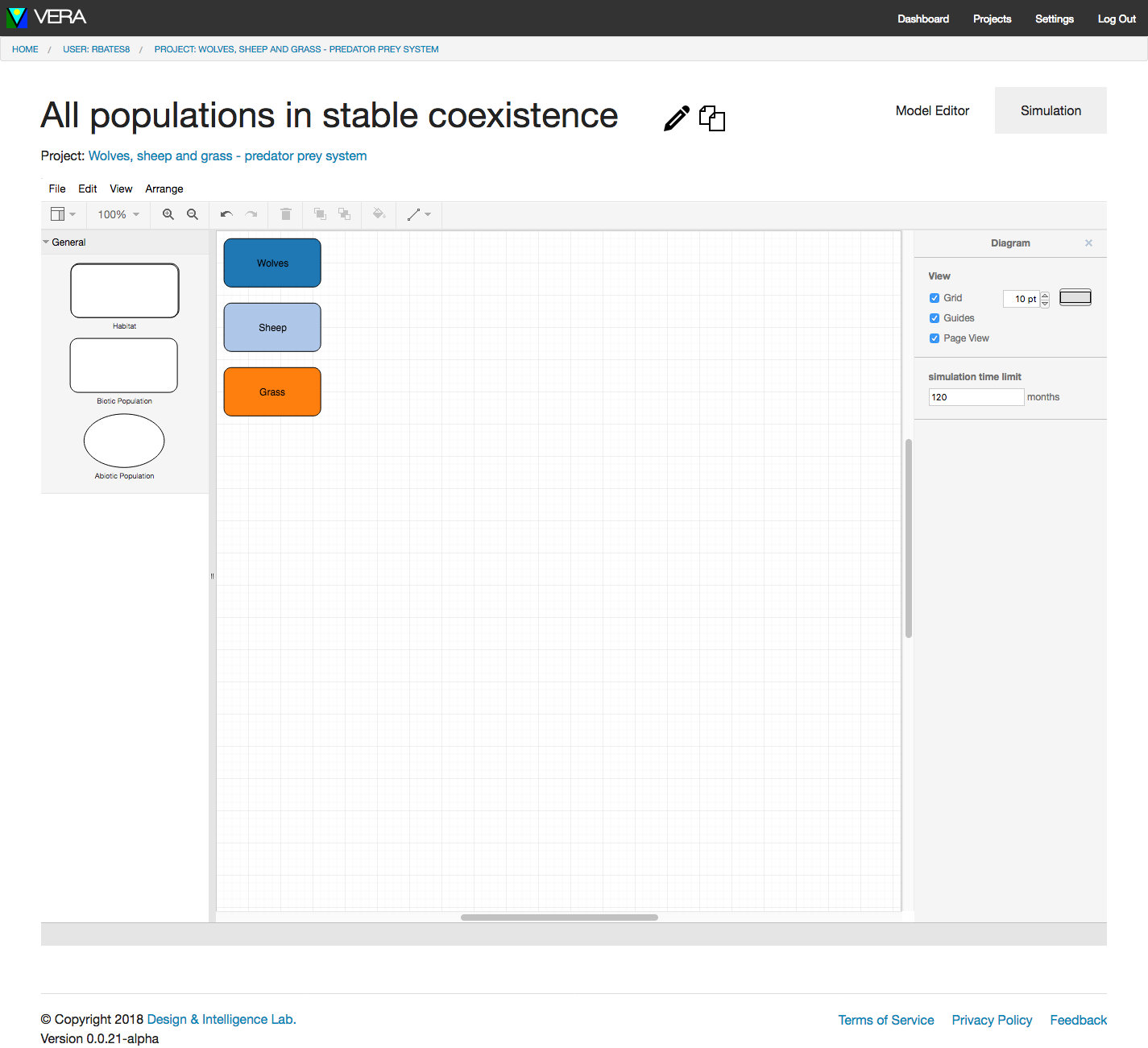Toggle the Page View checkbox

coord(935,338)
